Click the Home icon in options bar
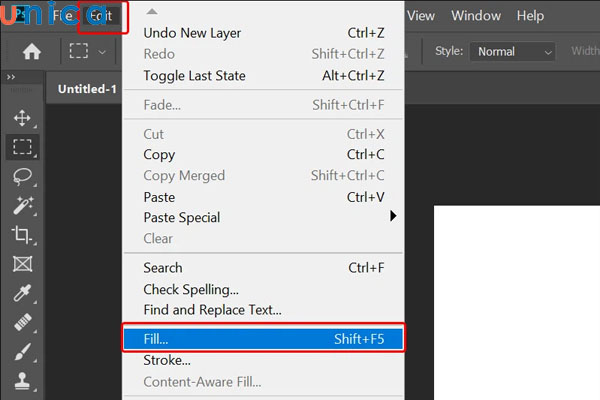 click(31, 51)
